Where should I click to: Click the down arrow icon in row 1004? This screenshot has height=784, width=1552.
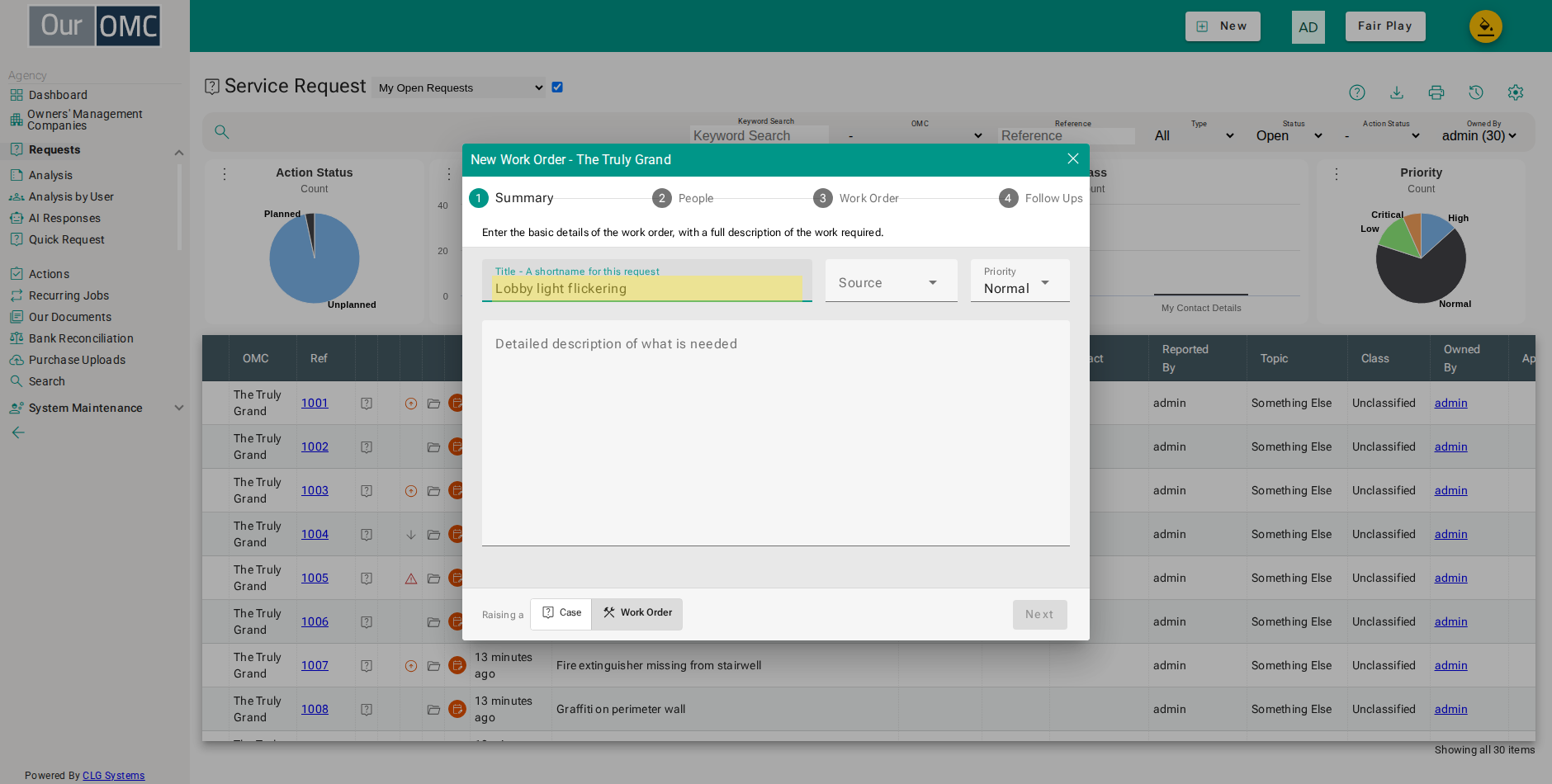pos(411,535)
